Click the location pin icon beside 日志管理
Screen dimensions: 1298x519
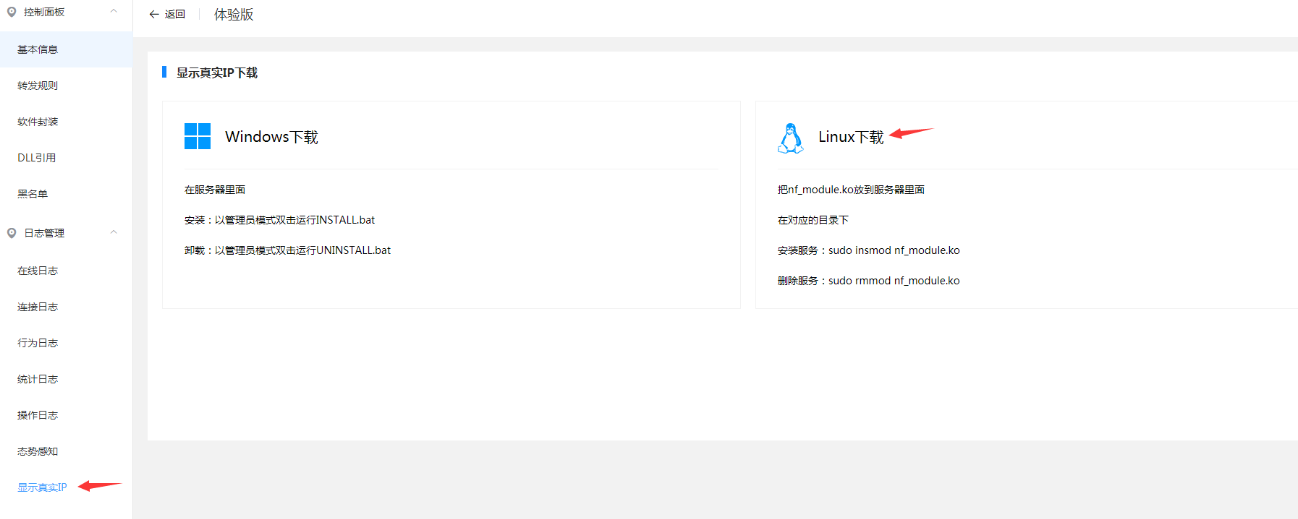[x=11, y=233]
